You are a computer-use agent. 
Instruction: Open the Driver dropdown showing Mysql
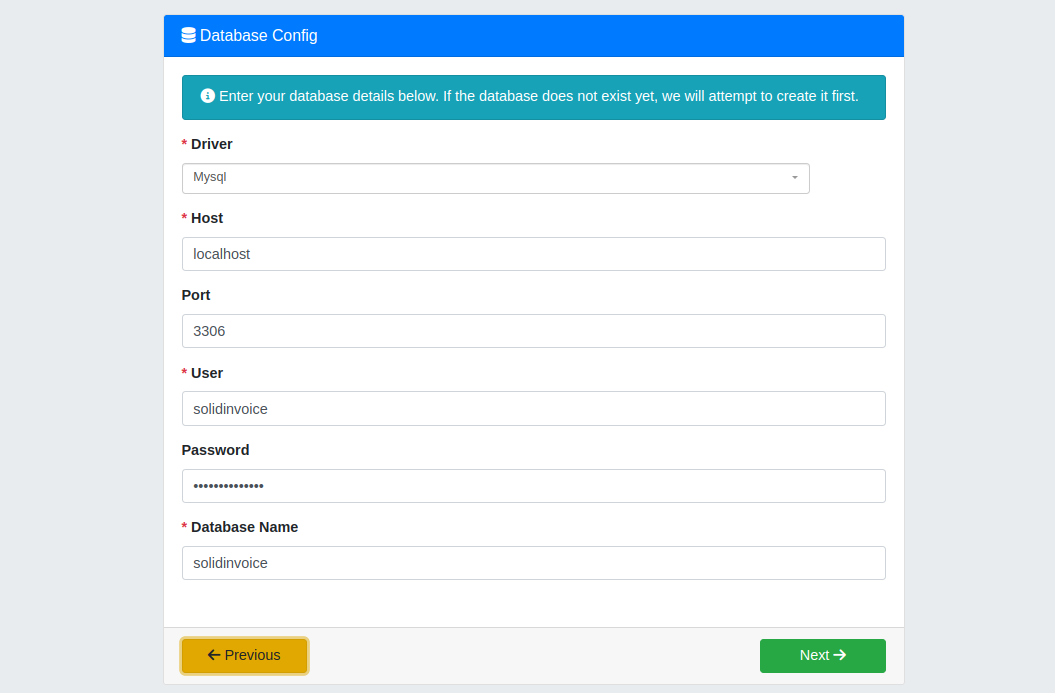click(x=495, y=178)
